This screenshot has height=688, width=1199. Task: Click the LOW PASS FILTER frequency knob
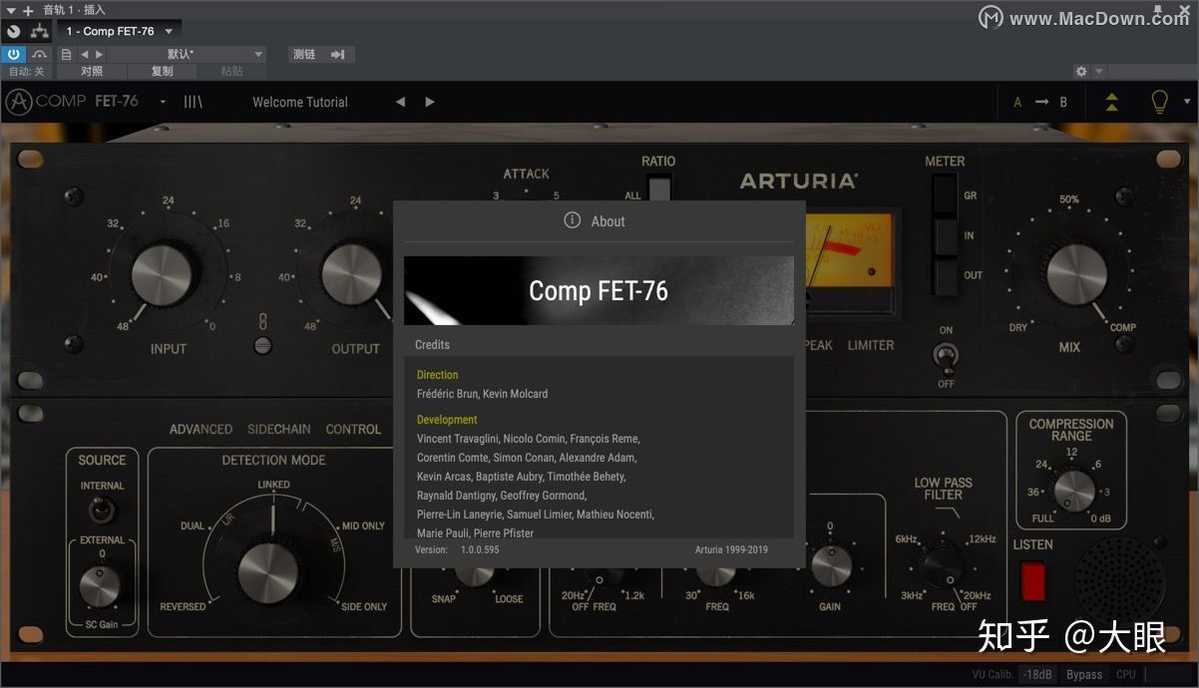pos(943,566)
